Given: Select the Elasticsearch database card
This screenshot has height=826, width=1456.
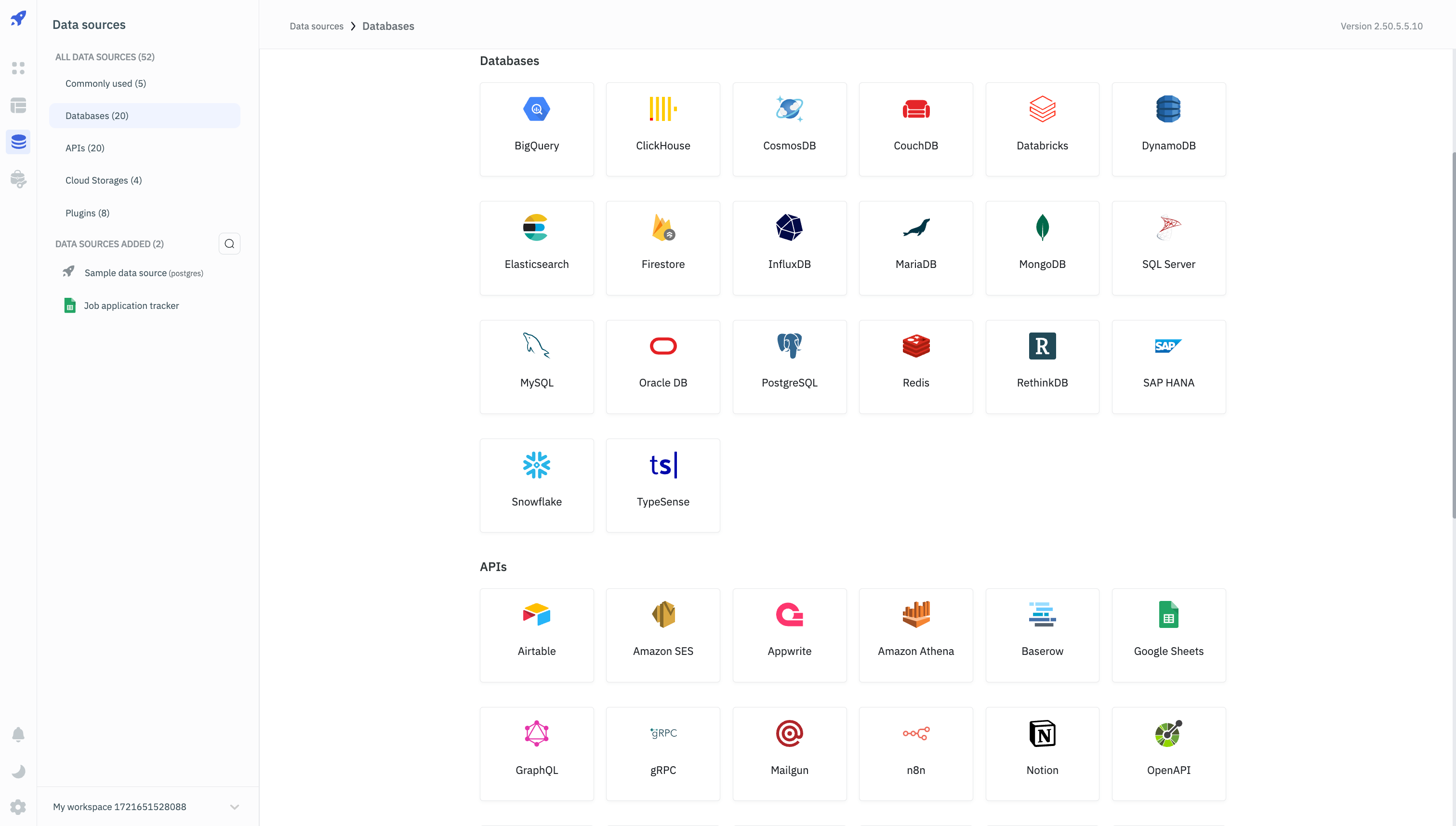Looking at the screenshot, I should [537, 248].
